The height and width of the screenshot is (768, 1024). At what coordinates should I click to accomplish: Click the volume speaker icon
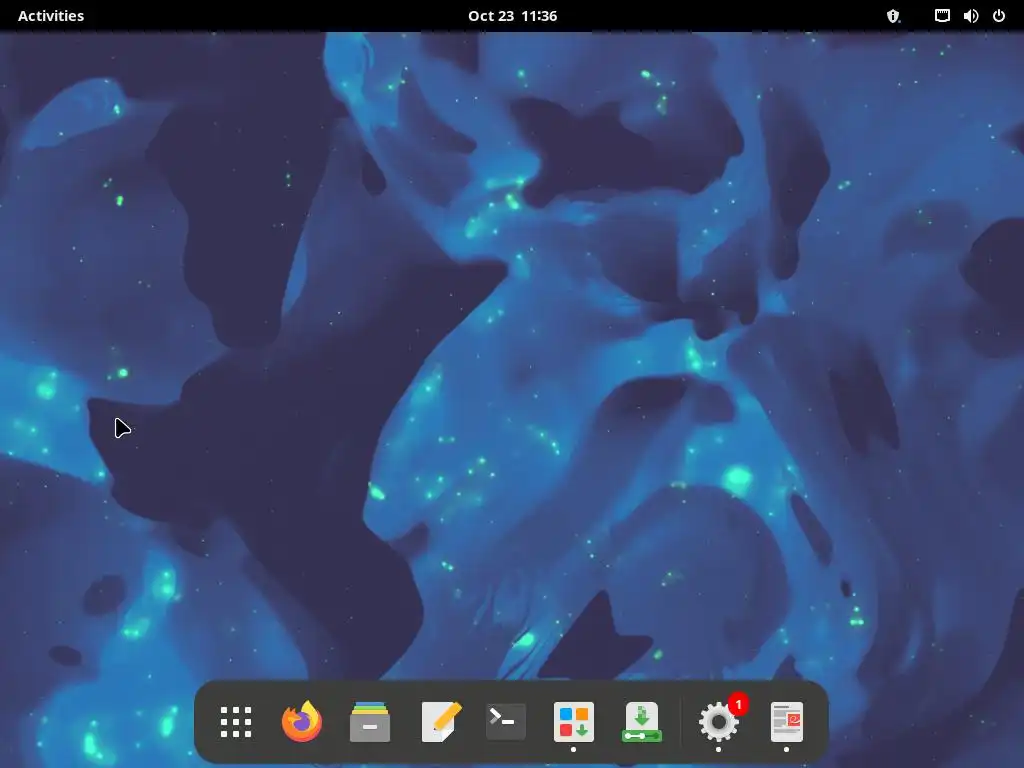(970, 16)
